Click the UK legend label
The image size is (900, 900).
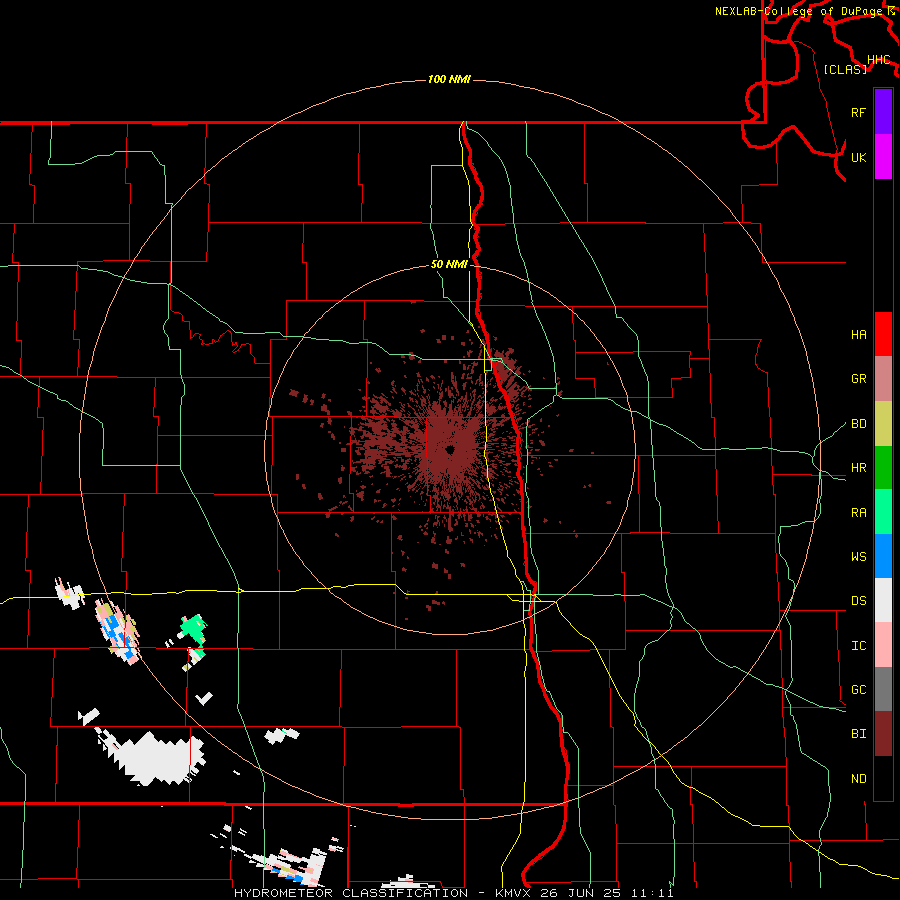click(x=858, y=157)
